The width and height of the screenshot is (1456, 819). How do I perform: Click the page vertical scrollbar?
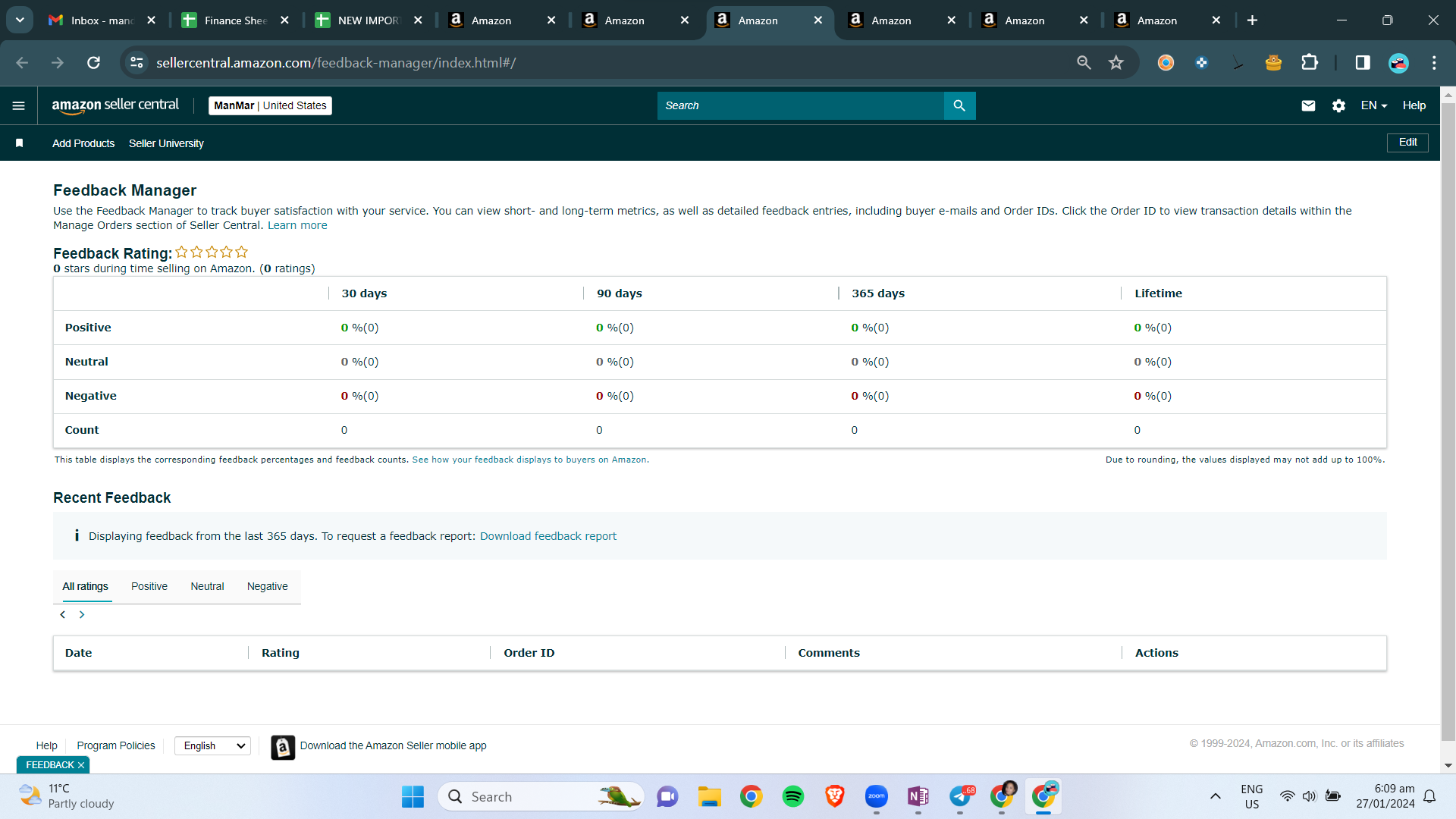pos(1448,422)
